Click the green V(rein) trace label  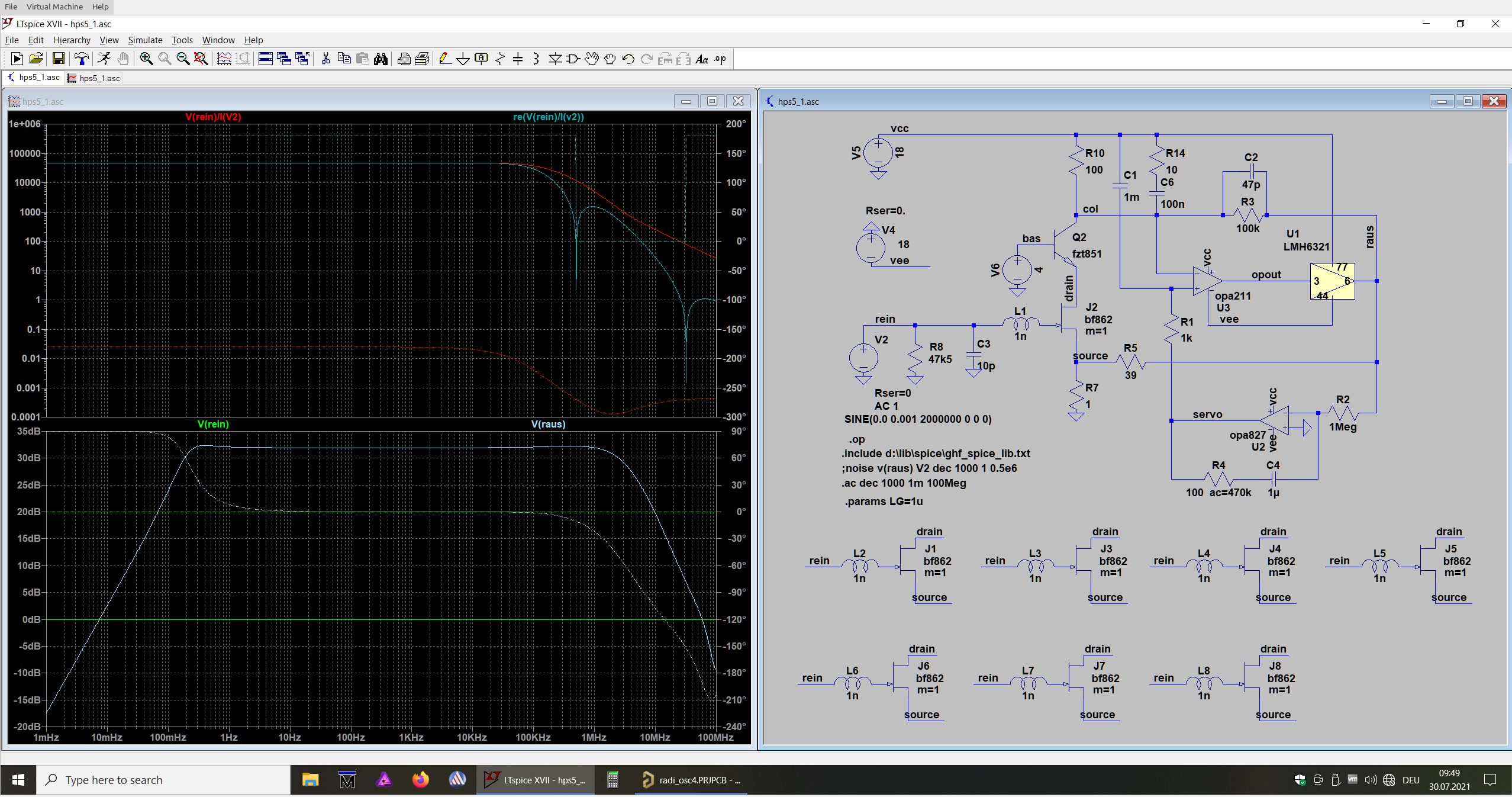click(x=213, y=424)
